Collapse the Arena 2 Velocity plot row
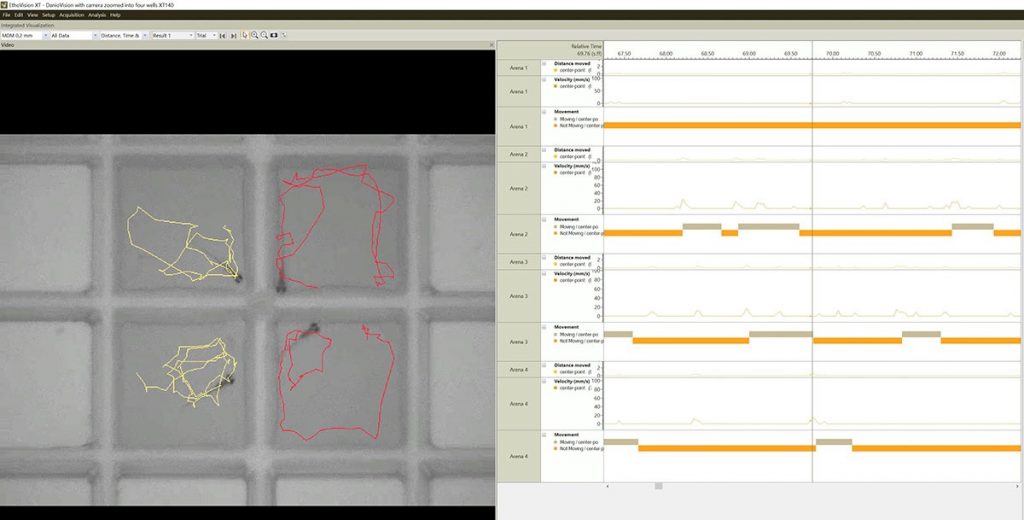 point(544,165)
